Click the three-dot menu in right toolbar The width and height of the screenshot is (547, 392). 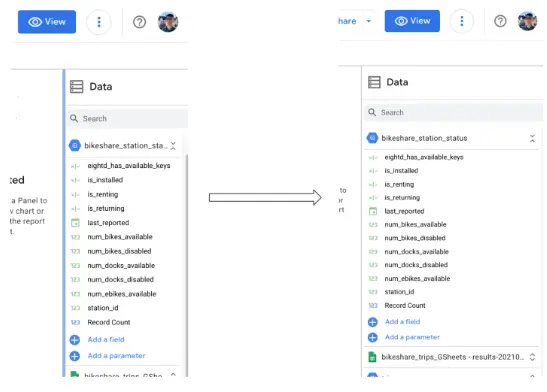pos(462,21)
